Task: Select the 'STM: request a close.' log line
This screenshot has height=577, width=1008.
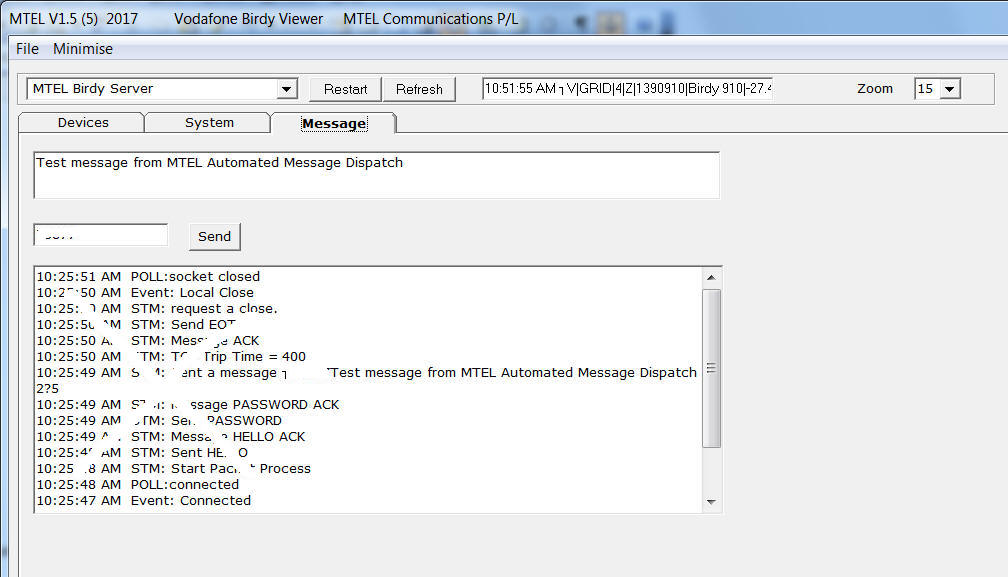Action: pyautogui.click(x=157, y=308)
